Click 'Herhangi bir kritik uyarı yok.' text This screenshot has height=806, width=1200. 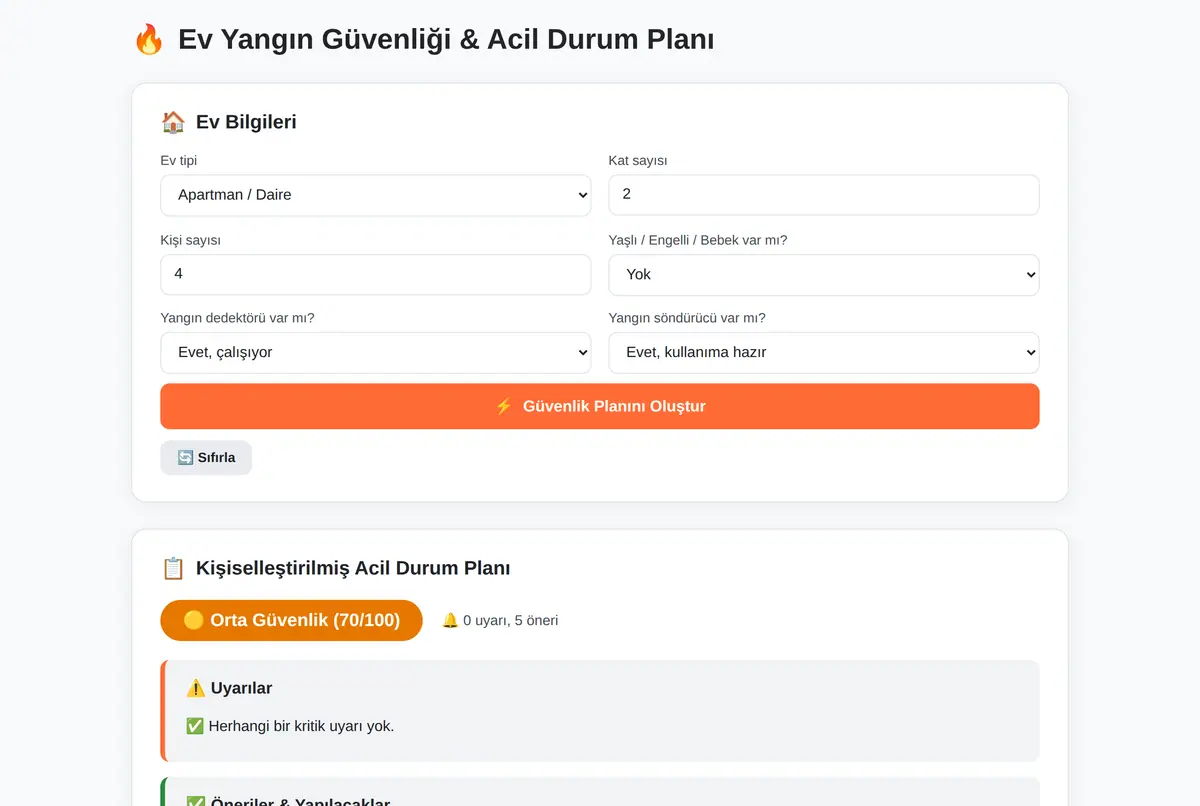(x=301, y=726)
